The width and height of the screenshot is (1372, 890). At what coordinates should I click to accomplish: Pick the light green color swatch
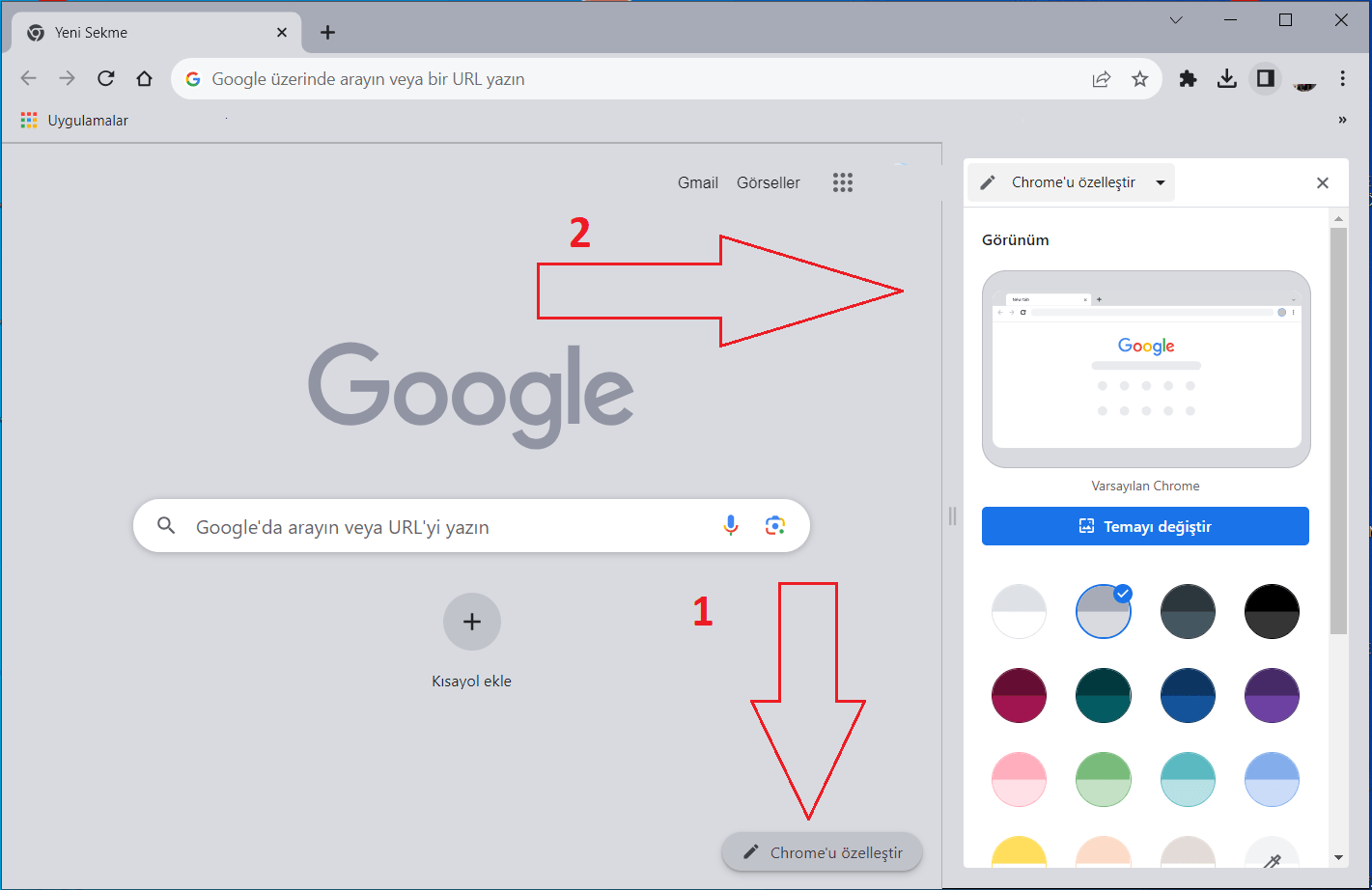1104,779
